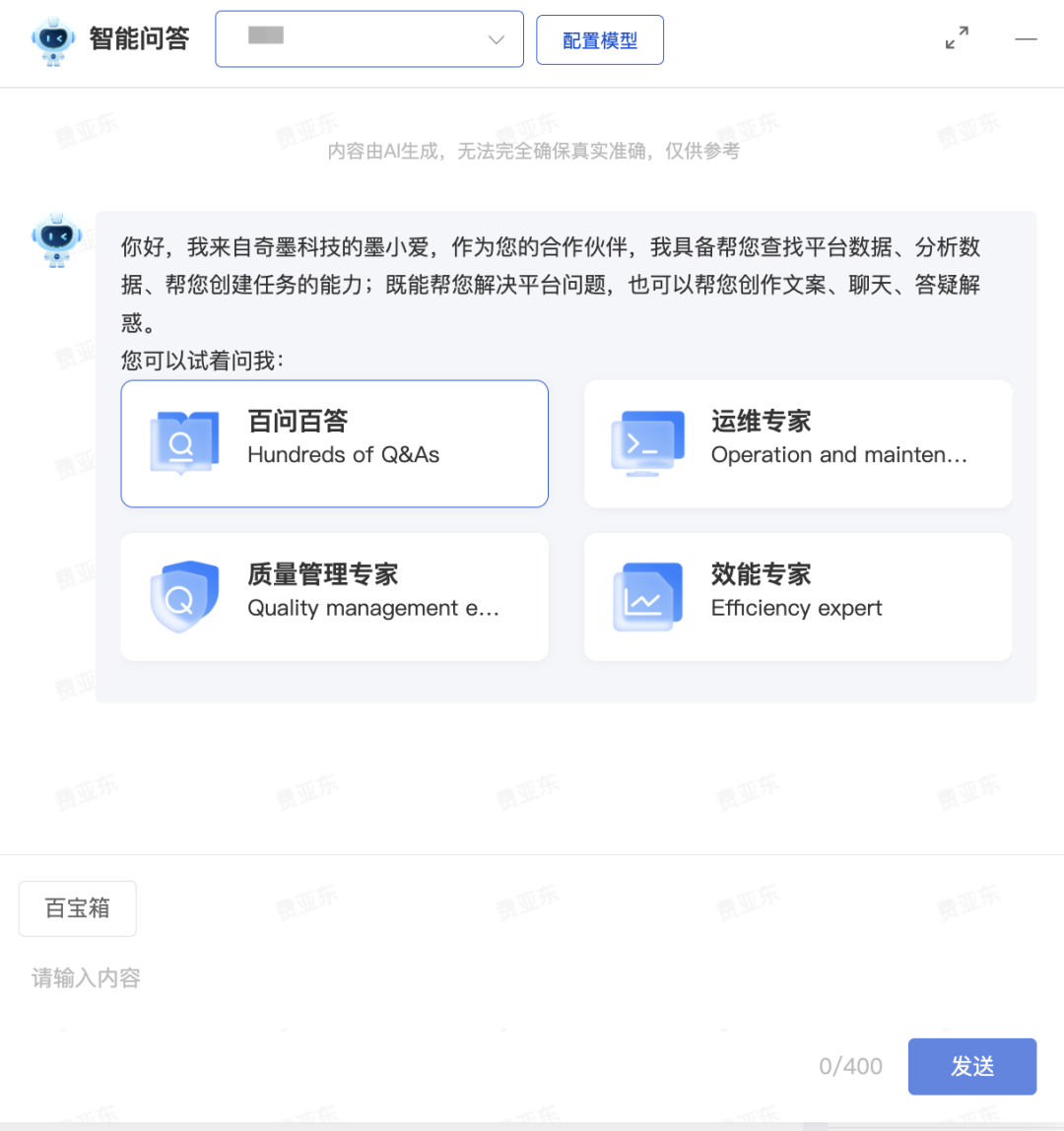Screen dimensions: 1064x1131
Task: Click the selected model value in the dropdown
Action: [x=265, y=35]
